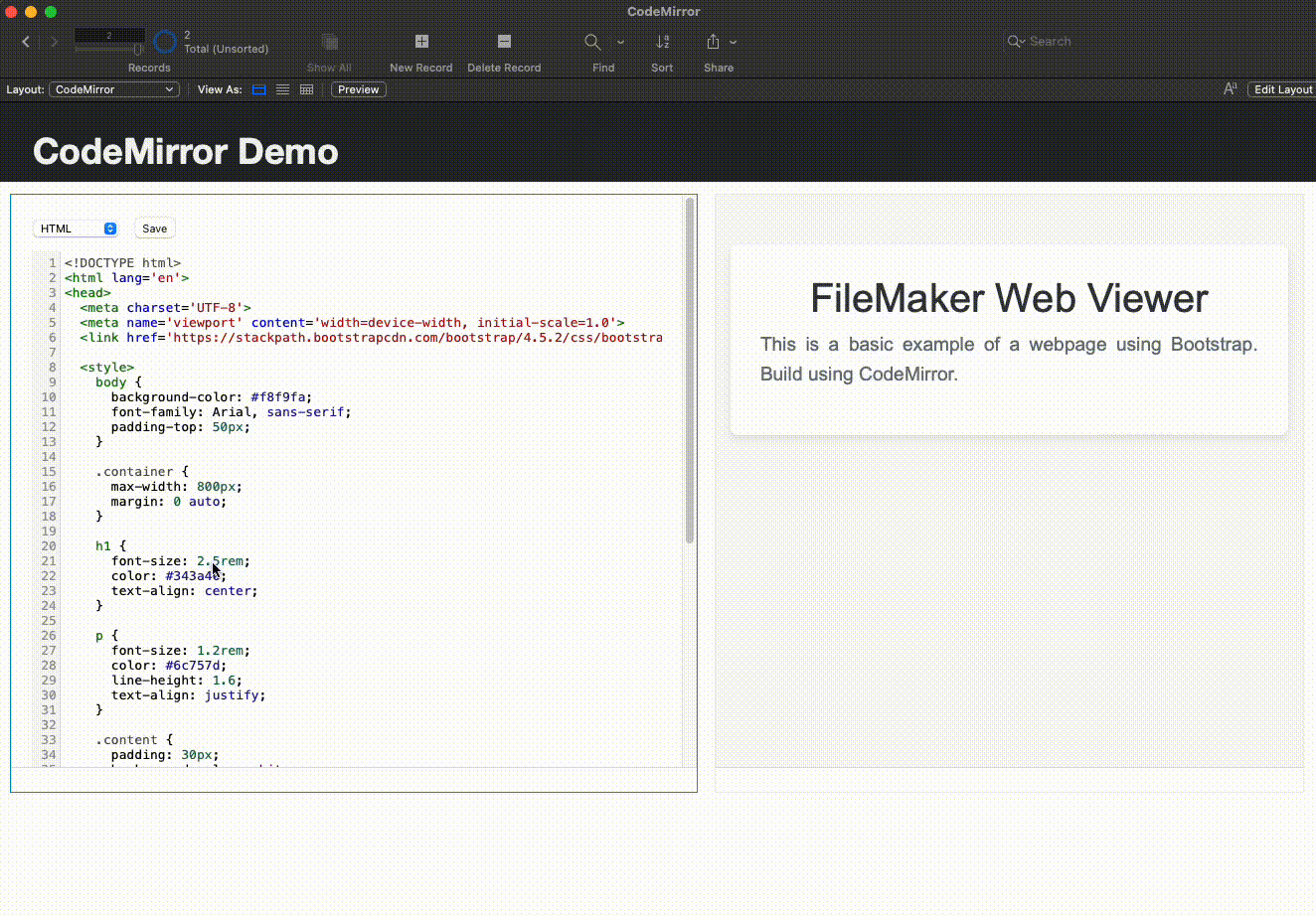Expand the Find options chevron
Viewport: 1316px width, 916px height.
tap(621, 42)
